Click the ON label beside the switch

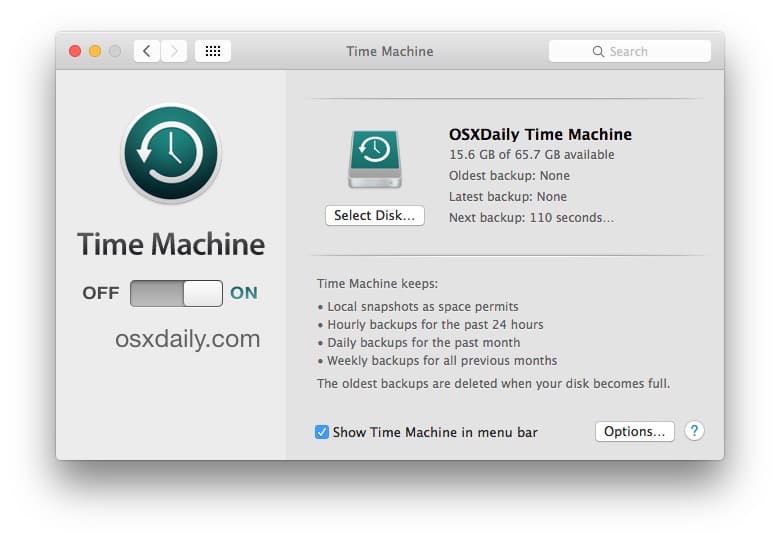(244, 293)
